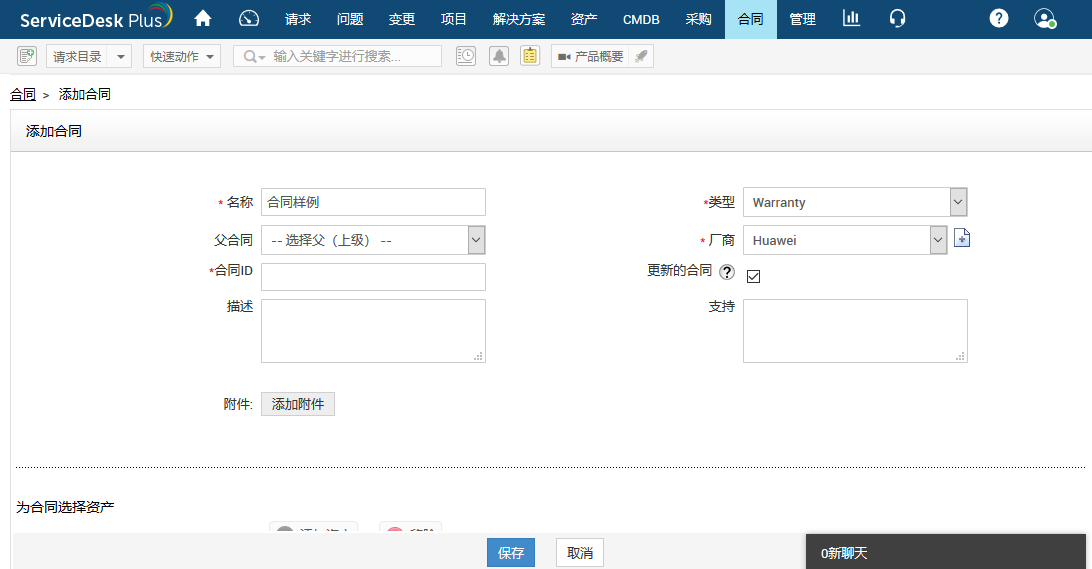Toggle the 更新的合同 checkbox
Screen dimensions: 1092x569
[754, 276]
